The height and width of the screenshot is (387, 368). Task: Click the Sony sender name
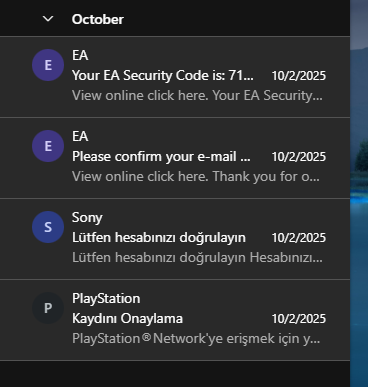pos(87,218)
